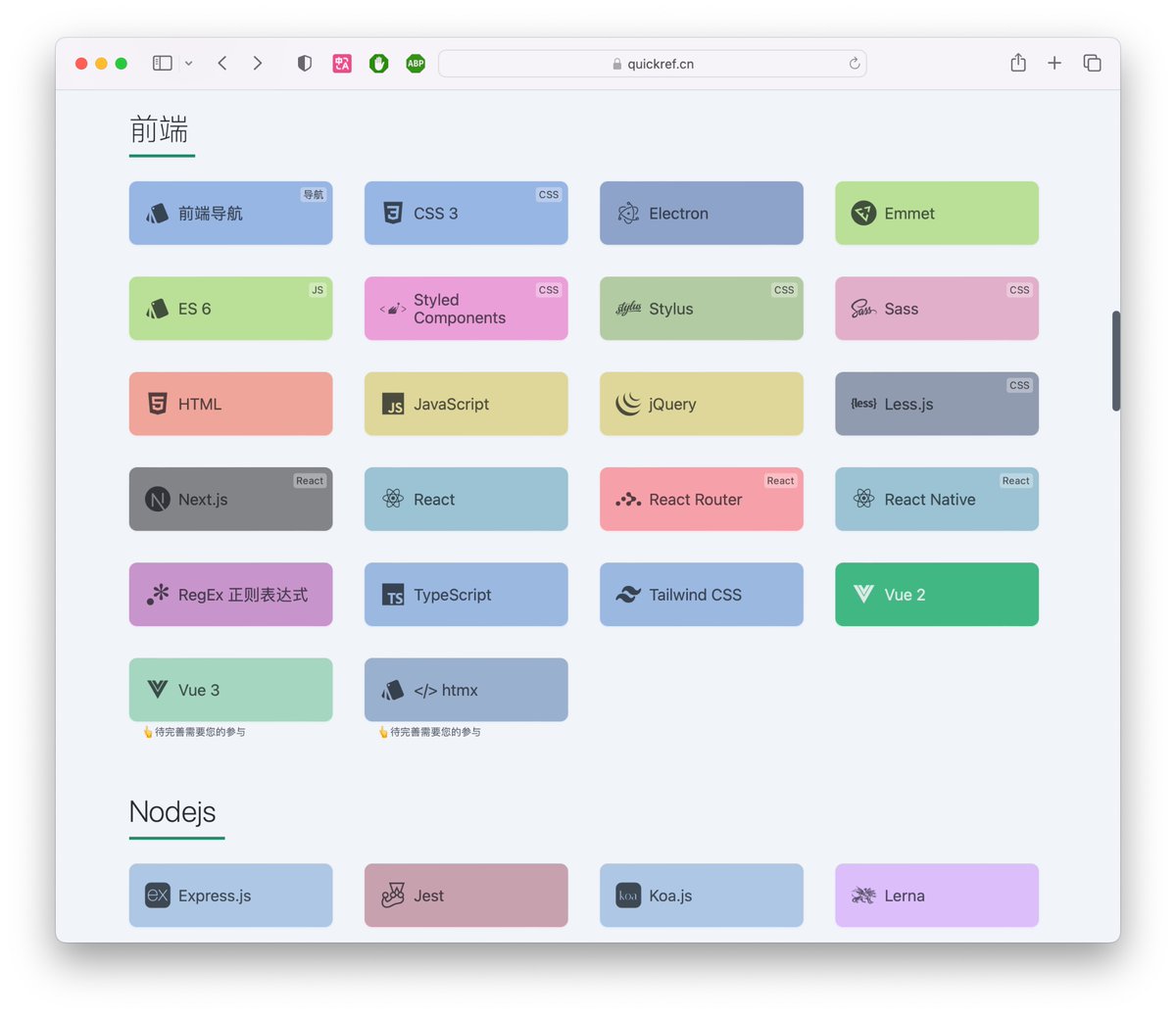This screenshot has width=1176, height=1016.
Task: Reload the page with the refresh icon
Action: 855,63
